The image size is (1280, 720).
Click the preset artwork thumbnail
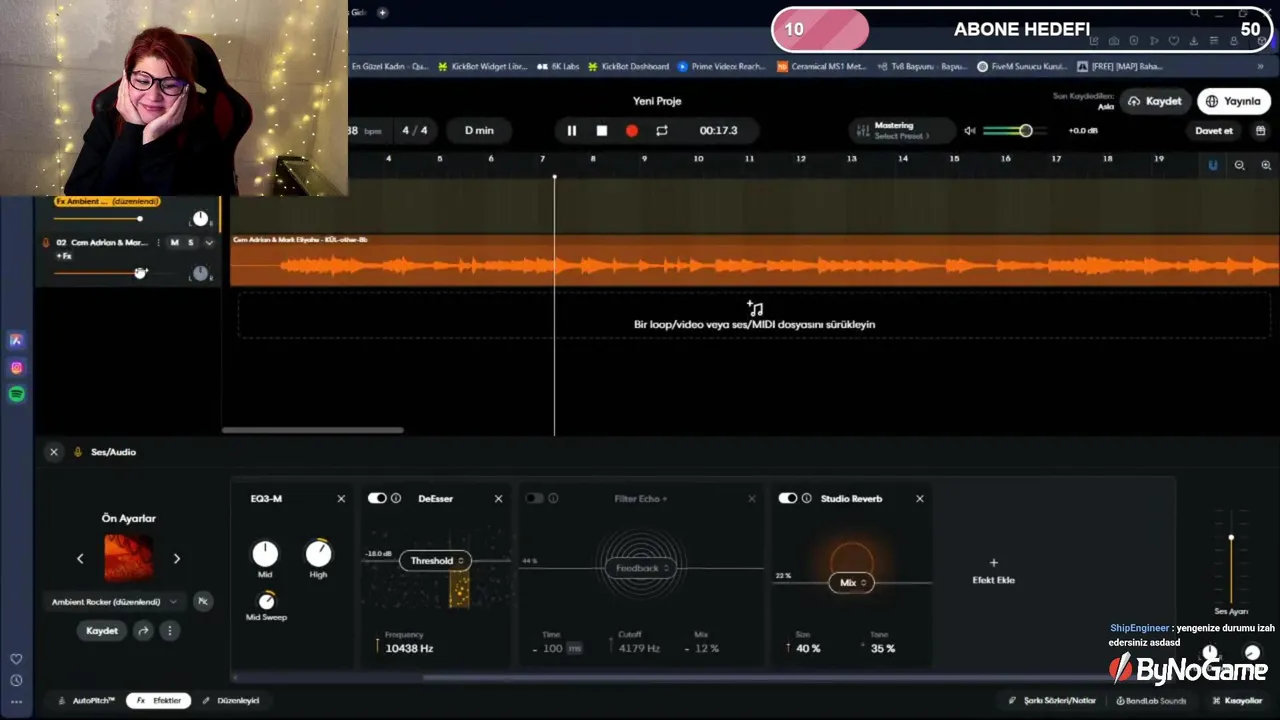[x=129, y=558]
